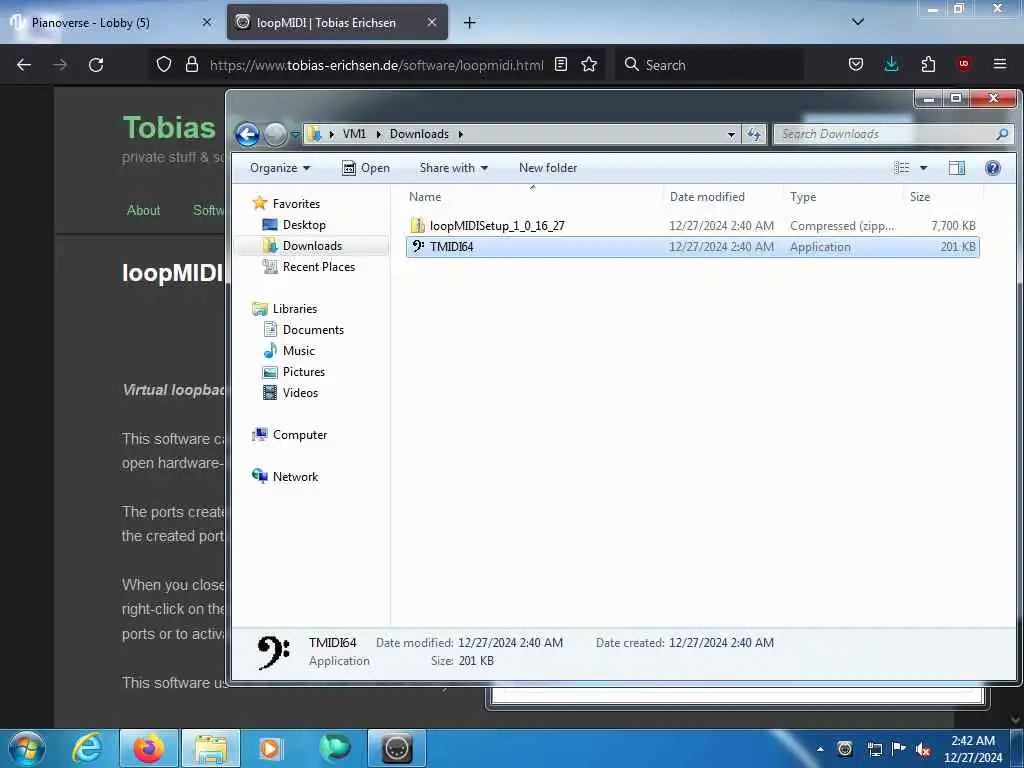Click the TMIDI64 bass clef file icon
Image resolution: width=1024 pixels, height=768 pixels.
pos(418,246)
